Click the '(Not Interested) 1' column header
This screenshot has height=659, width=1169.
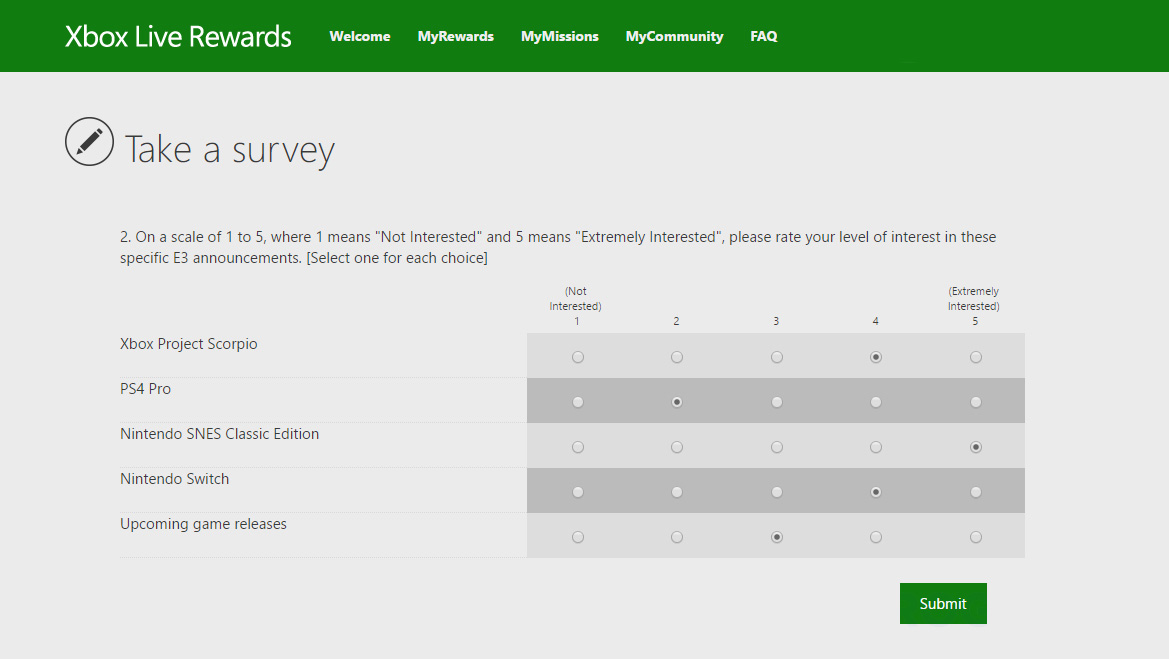click(x=576, y=306)
